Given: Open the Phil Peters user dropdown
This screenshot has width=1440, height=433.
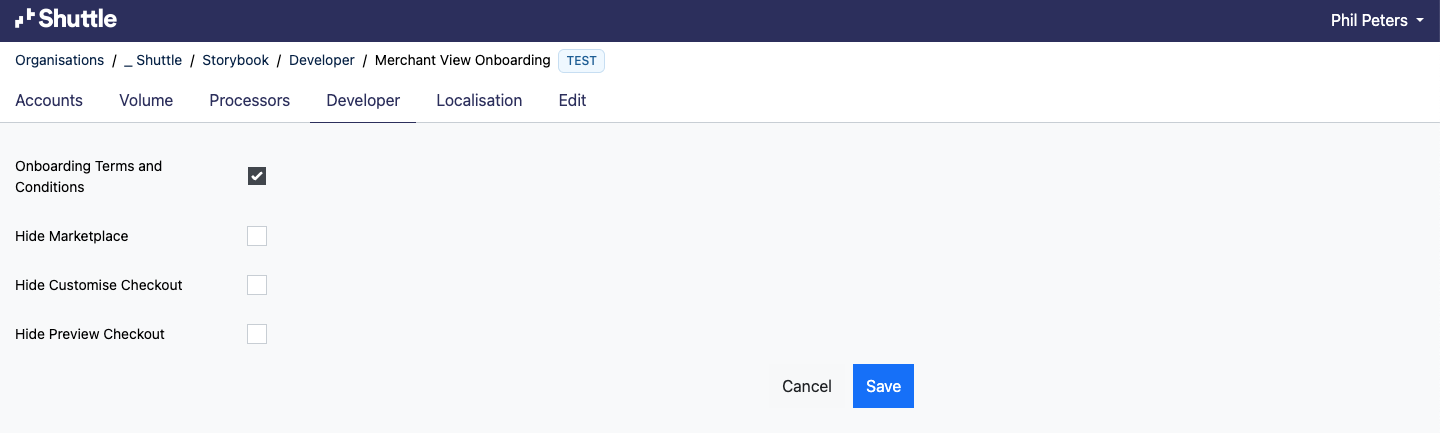Looking at the screenshot, I should point(1377,20).
